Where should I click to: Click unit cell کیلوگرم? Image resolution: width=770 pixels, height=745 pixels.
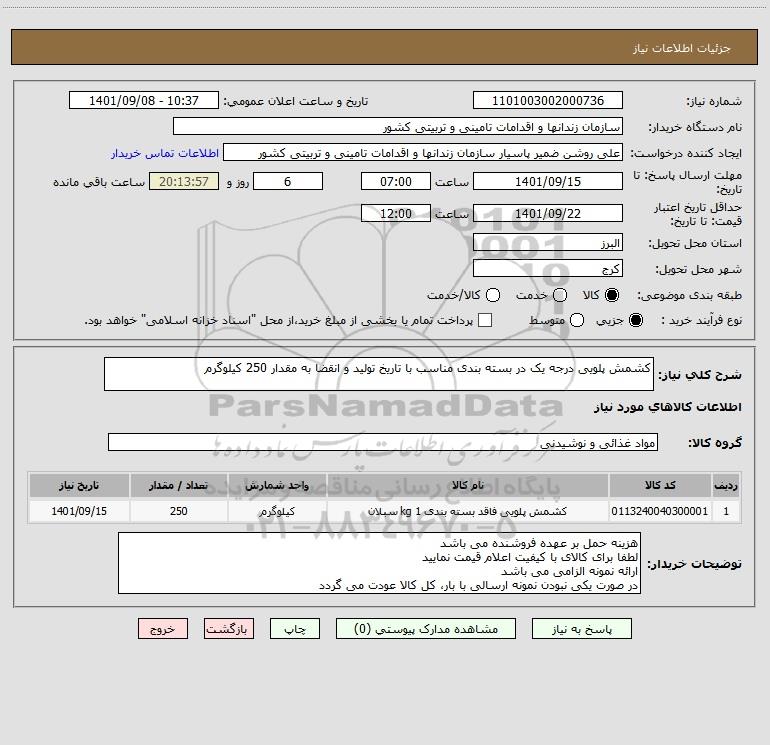277,511
